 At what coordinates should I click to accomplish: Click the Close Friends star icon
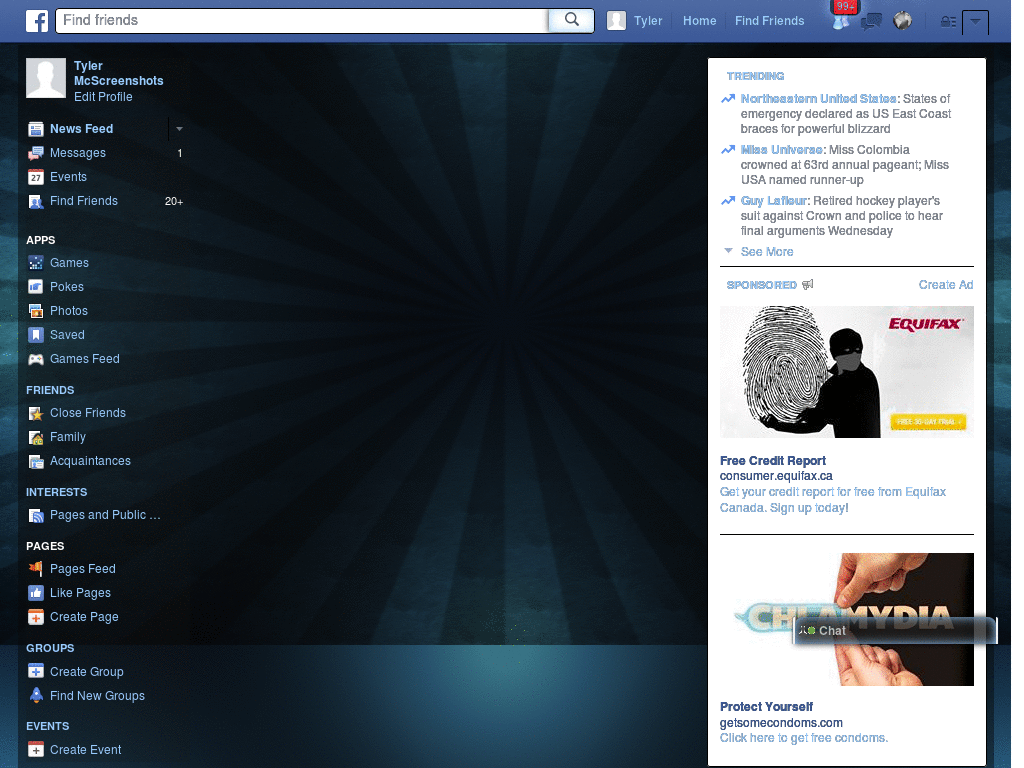coord(36,413)
